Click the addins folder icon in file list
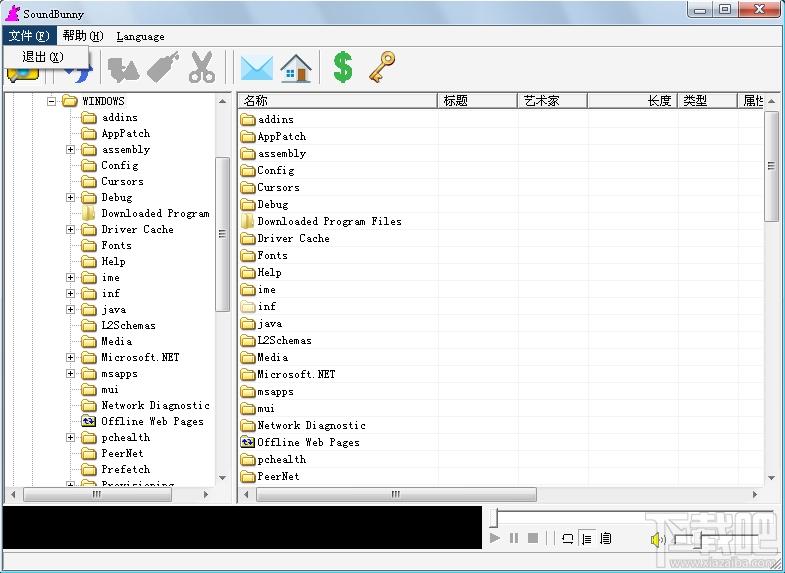This screenshot has height=573, width=785. click(248, 120)
